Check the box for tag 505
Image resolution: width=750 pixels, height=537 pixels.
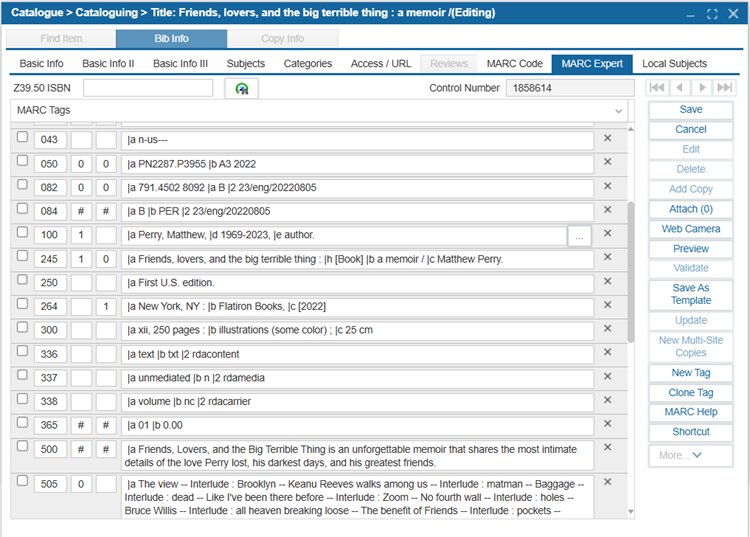(x=22, y=481)
